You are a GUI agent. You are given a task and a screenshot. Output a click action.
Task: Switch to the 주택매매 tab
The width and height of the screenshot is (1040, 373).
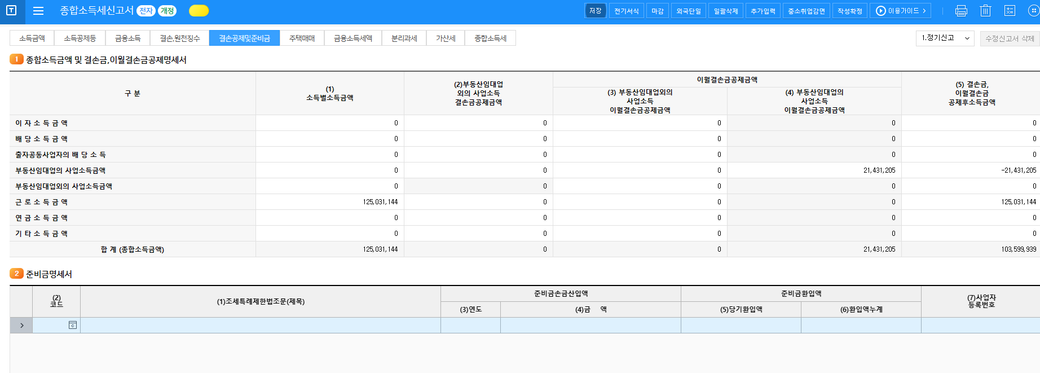point(302,38)
